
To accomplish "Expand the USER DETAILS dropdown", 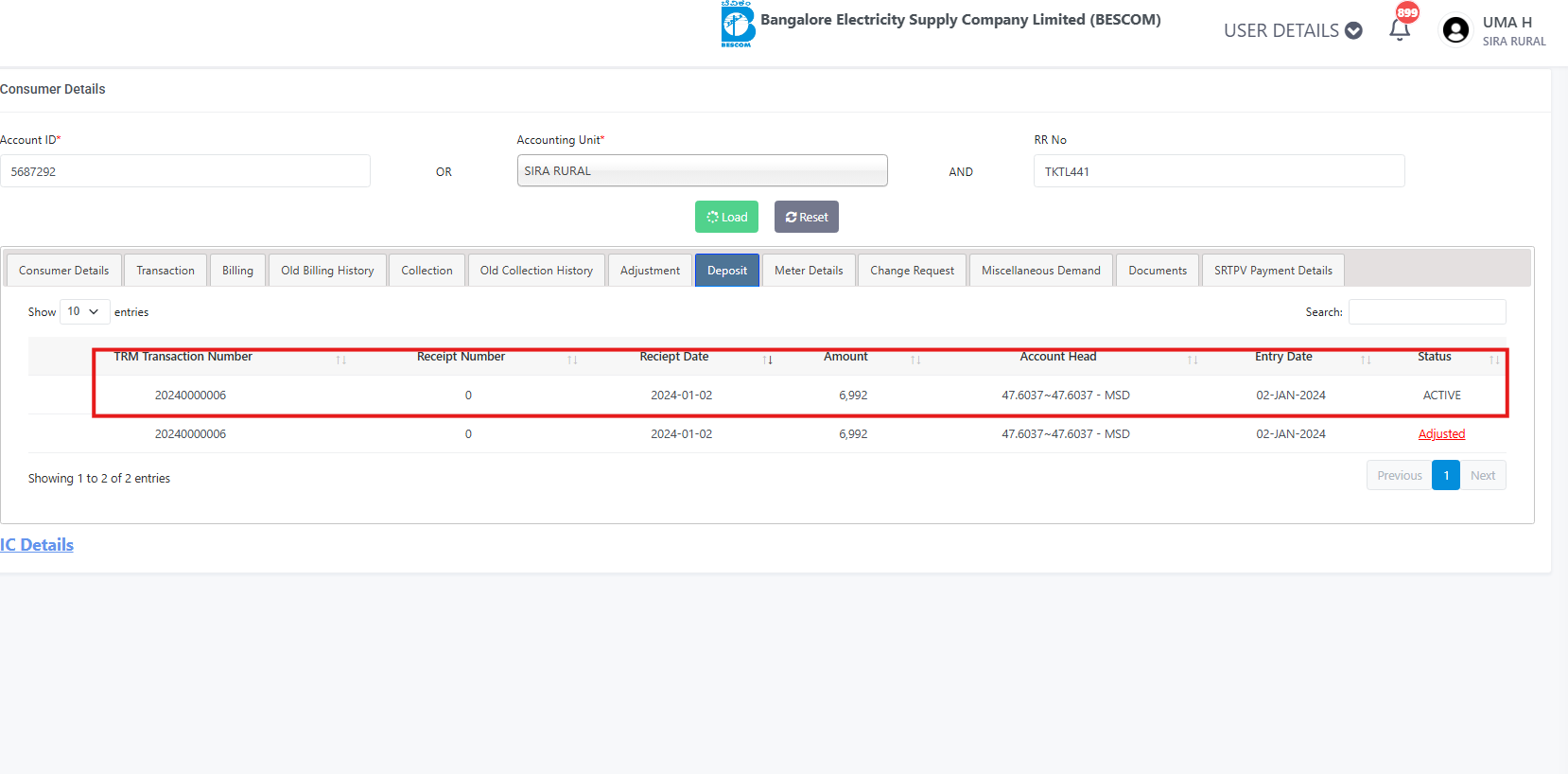I will 1292,30.
